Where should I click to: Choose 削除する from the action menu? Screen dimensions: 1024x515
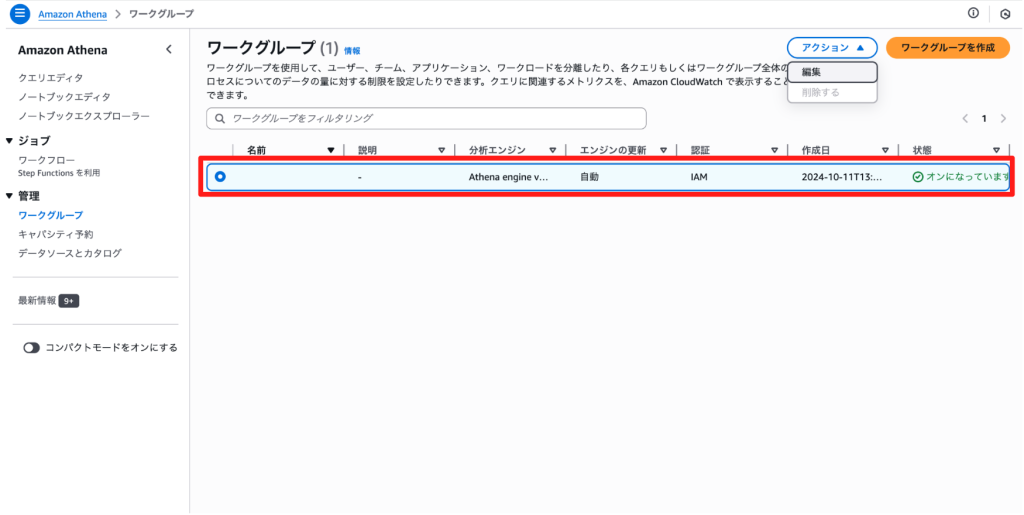pos(832,93)
